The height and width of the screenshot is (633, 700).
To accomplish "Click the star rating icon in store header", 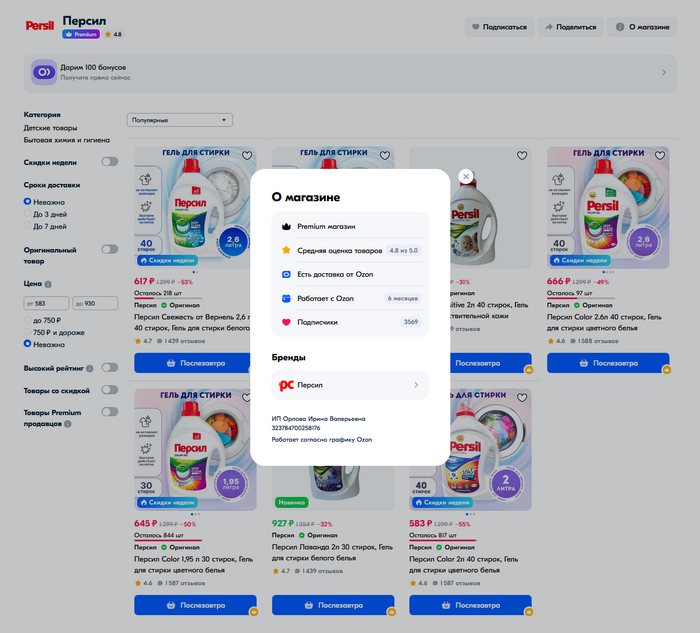I will pos(108,34).
